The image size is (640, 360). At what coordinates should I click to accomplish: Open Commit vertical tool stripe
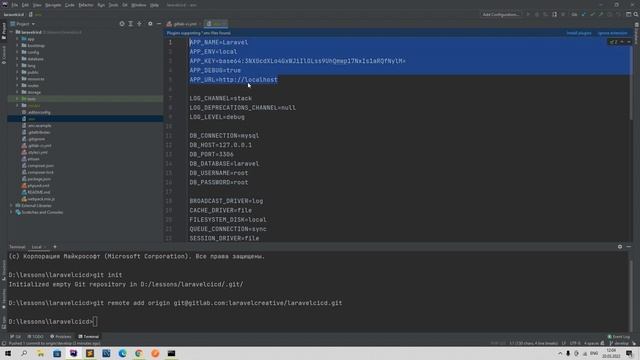click(x=4, y=55)
